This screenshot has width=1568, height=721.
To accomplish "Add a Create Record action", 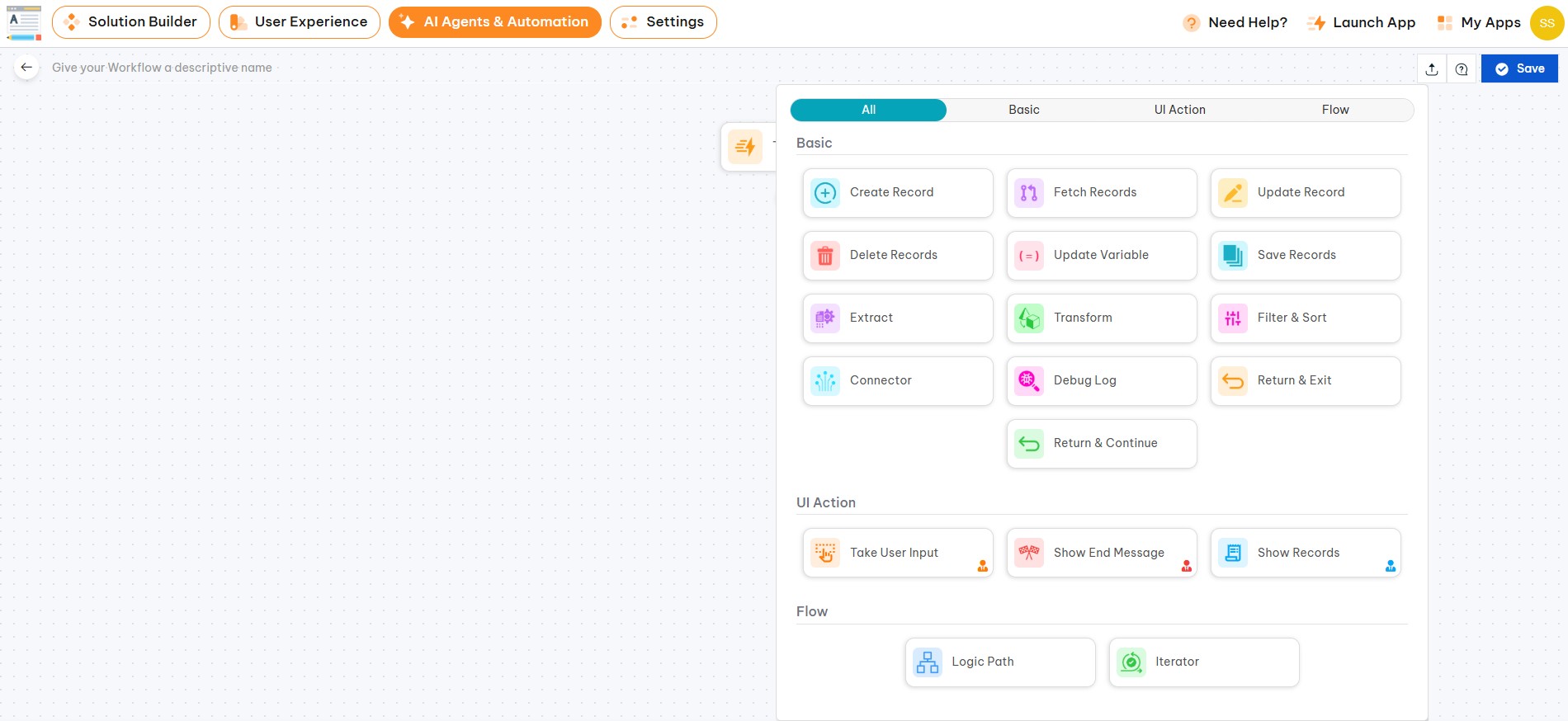I will coord(898,193).
